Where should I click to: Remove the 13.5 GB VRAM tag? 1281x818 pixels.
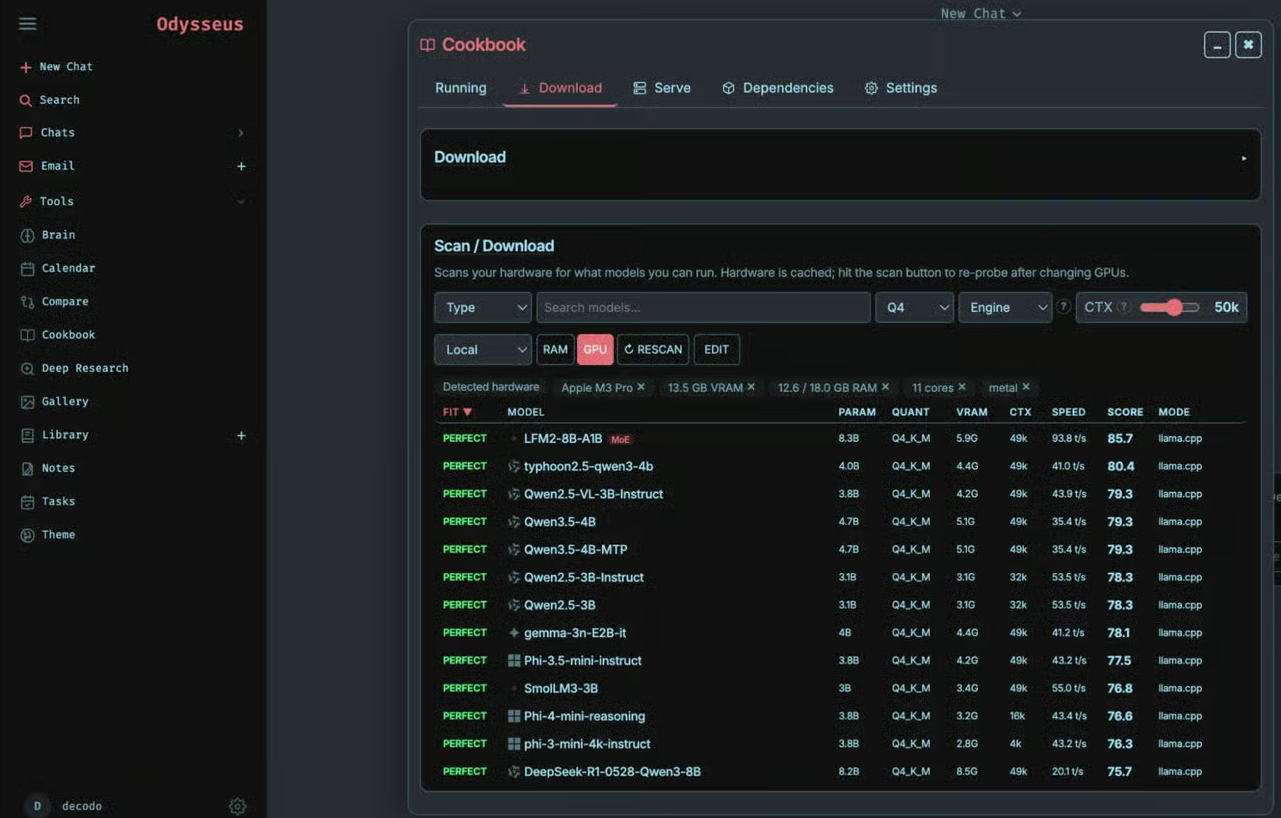pyautogui.click(x=751, y=387)
